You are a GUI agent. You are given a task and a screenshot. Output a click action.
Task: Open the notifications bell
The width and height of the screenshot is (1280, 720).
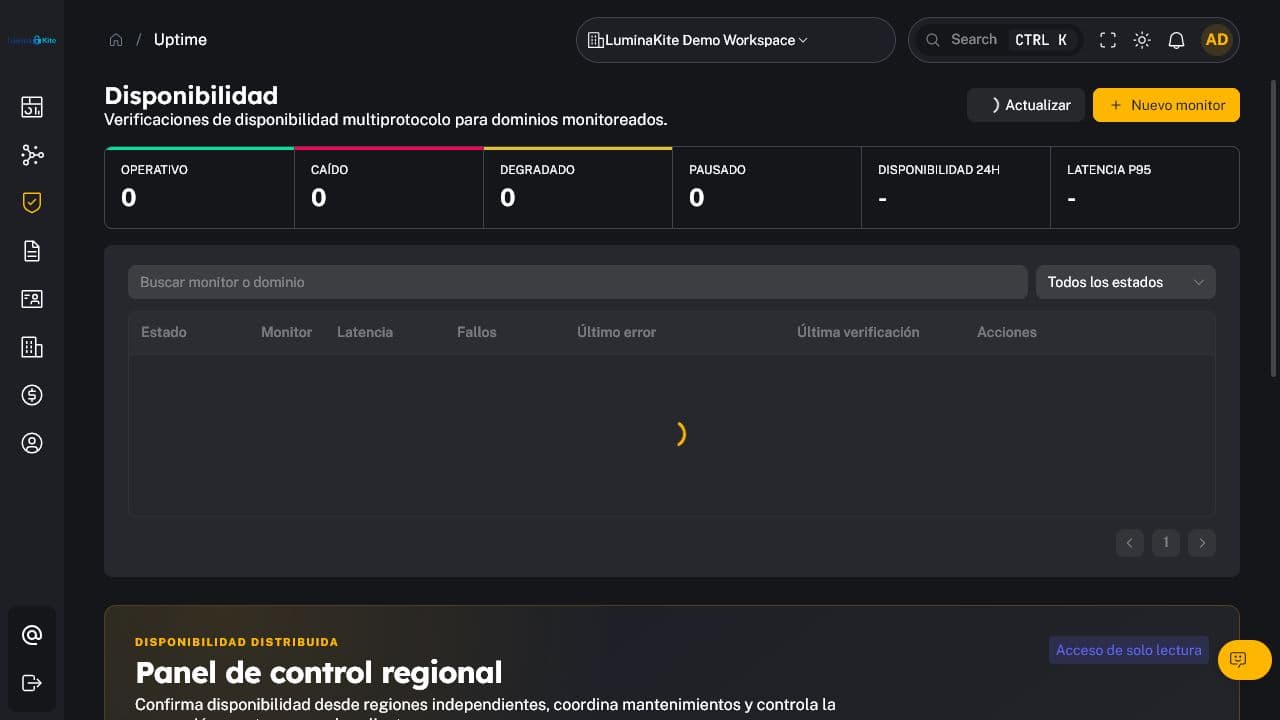pyautogui.click(x=1177, y=40)
